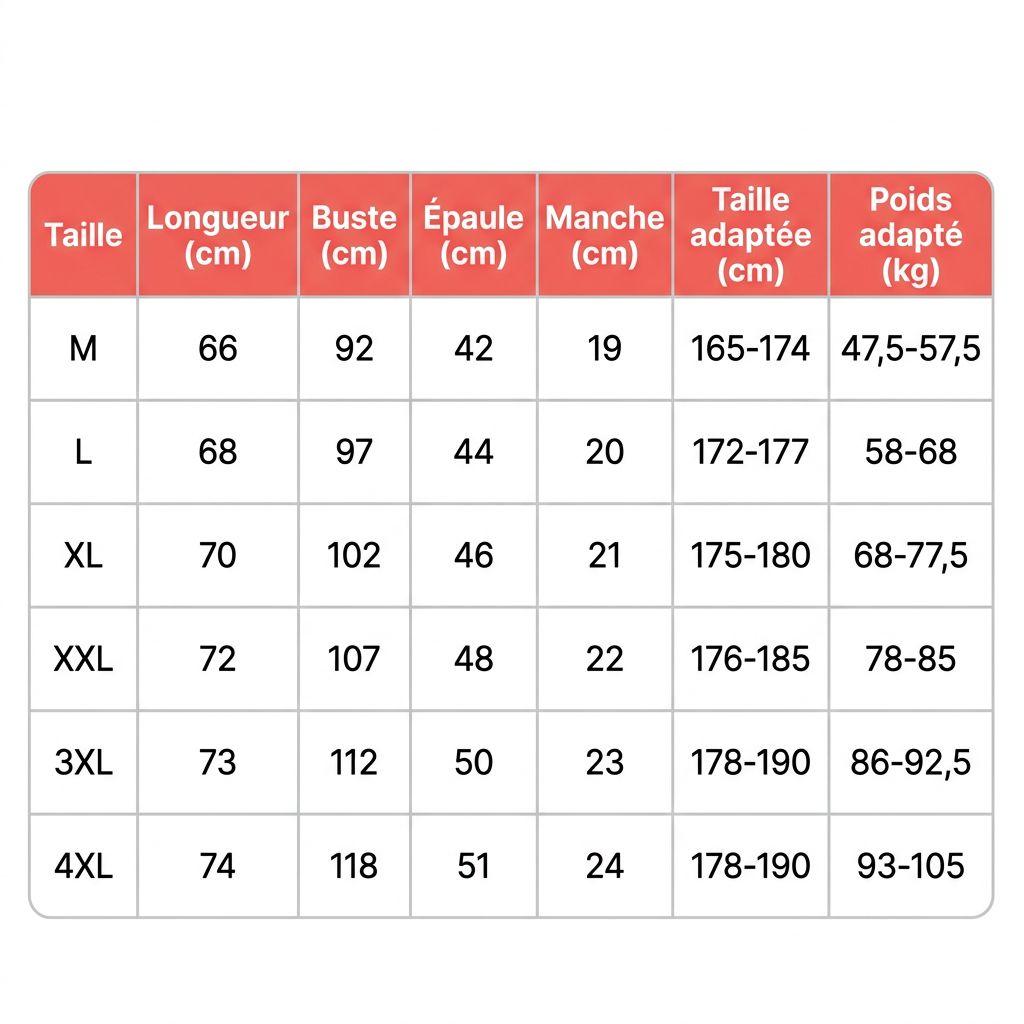Select the 3XL size row label
This screenshot has width=1024, height=1024.
tap(84, 763)
